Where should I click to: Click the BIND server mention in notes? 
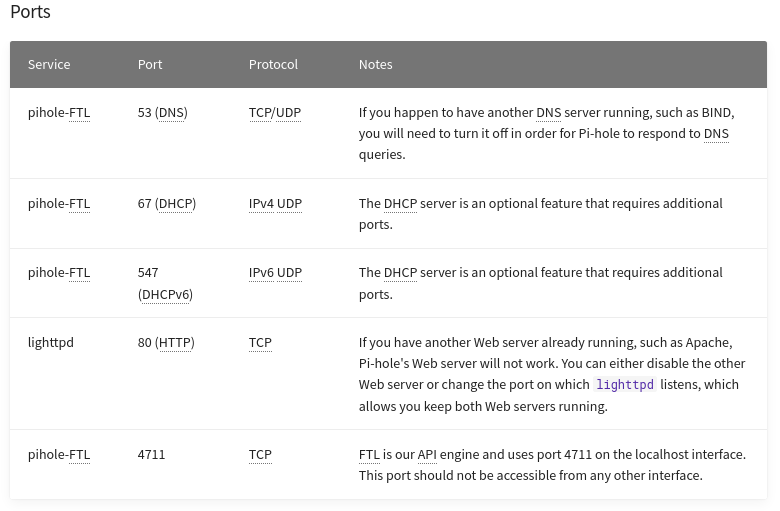716,113
